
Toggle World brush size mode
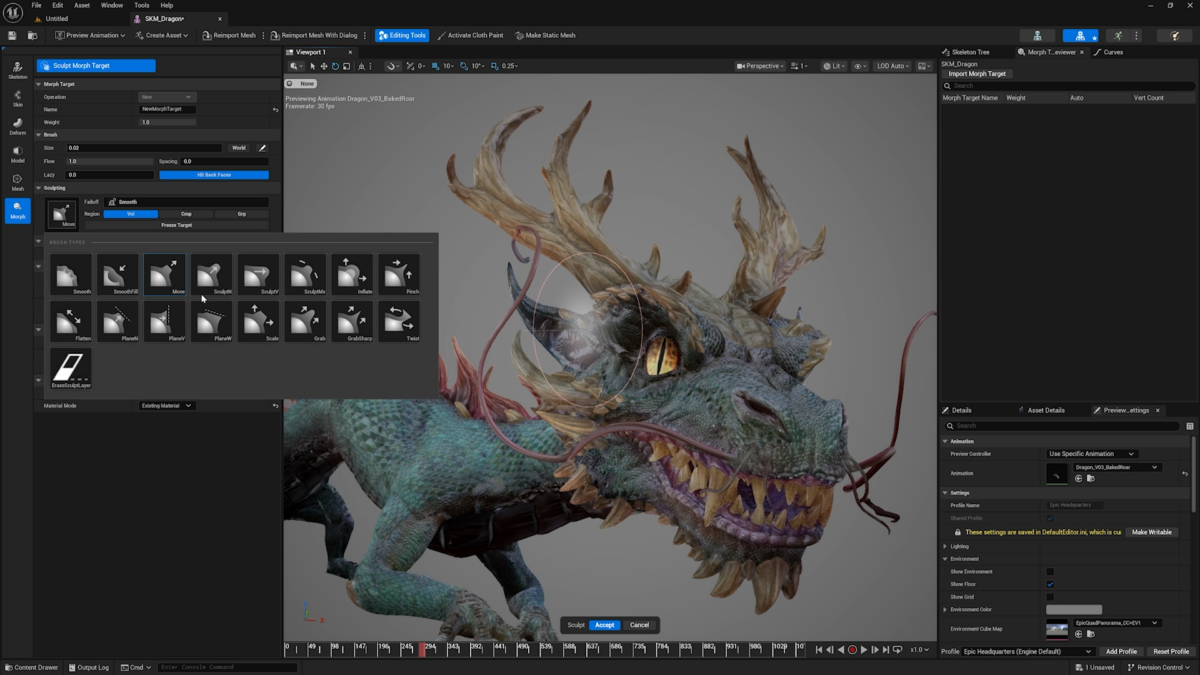239,148
